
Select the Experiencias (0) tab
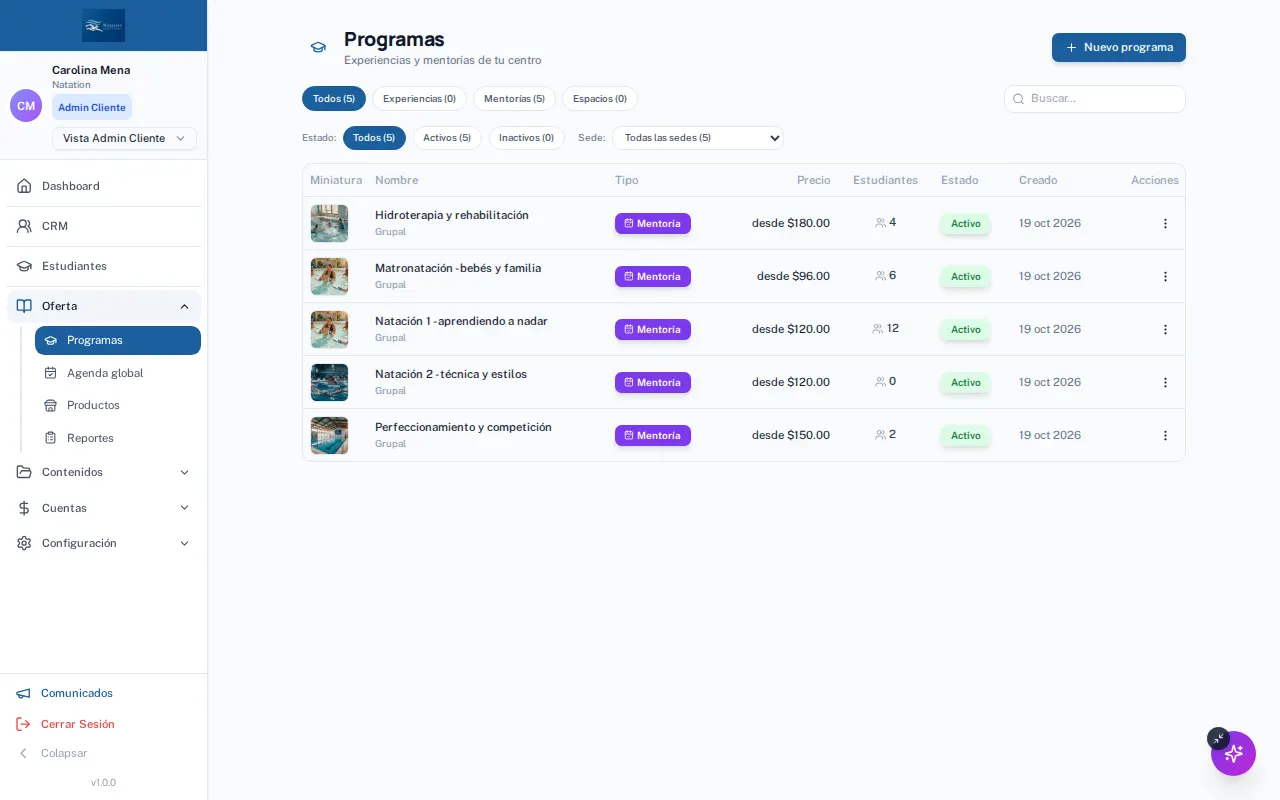[x=419, y=99]
